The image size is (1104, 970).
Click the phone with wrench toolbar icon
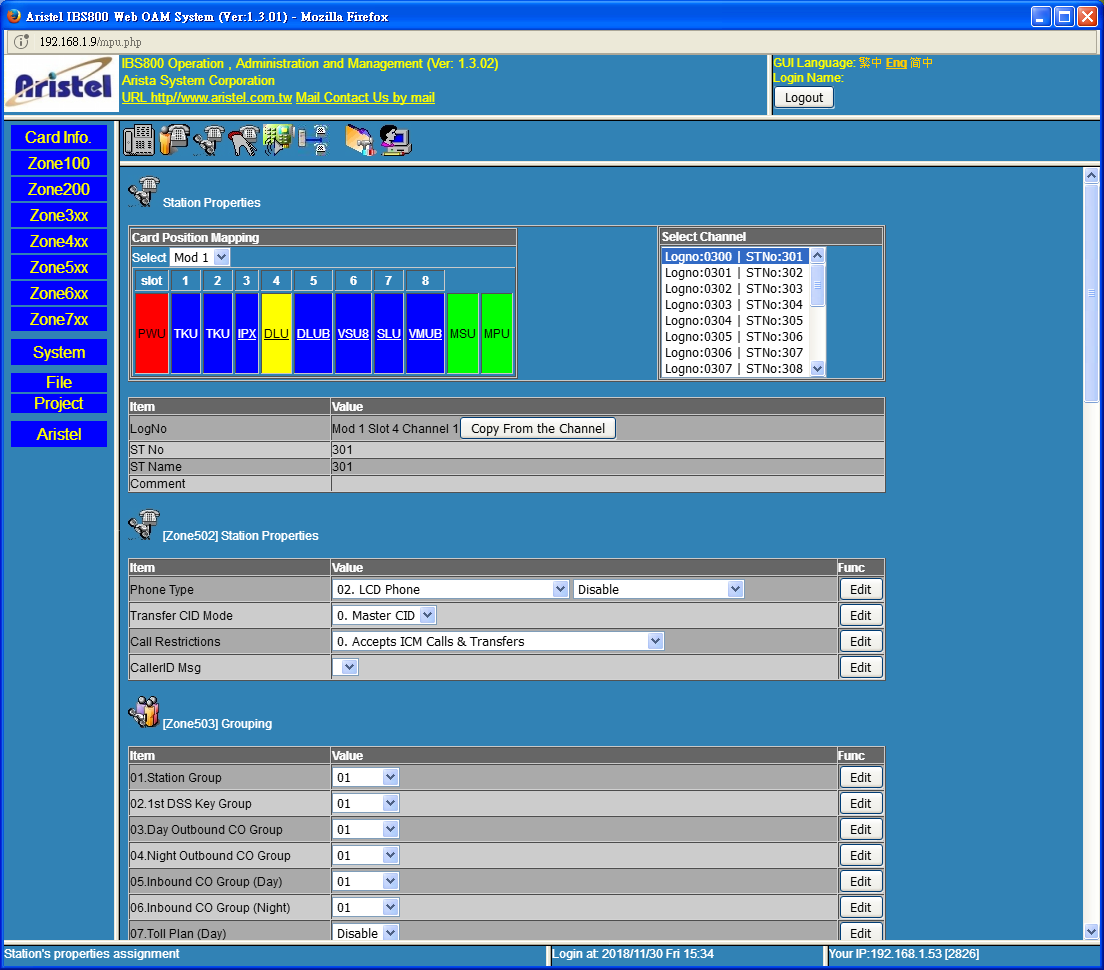pyautogui.click(x=209, y=139)
